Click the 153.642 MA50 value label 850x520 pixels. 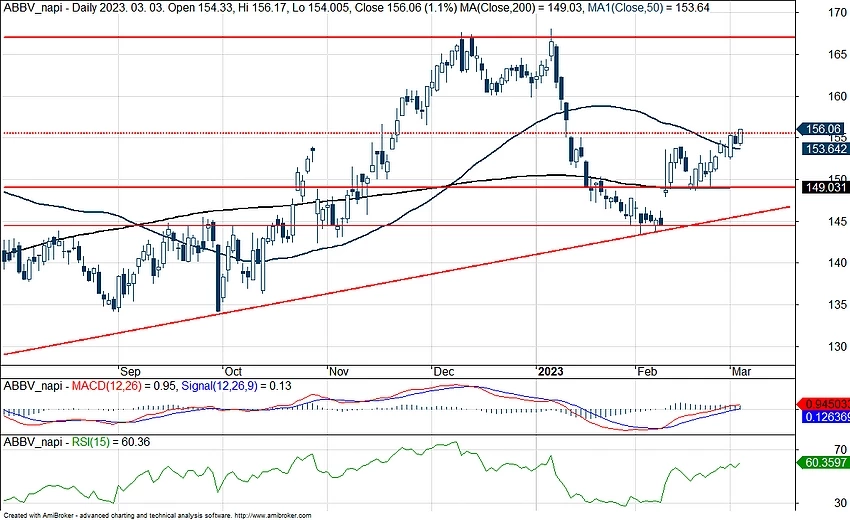click(826, 149)
